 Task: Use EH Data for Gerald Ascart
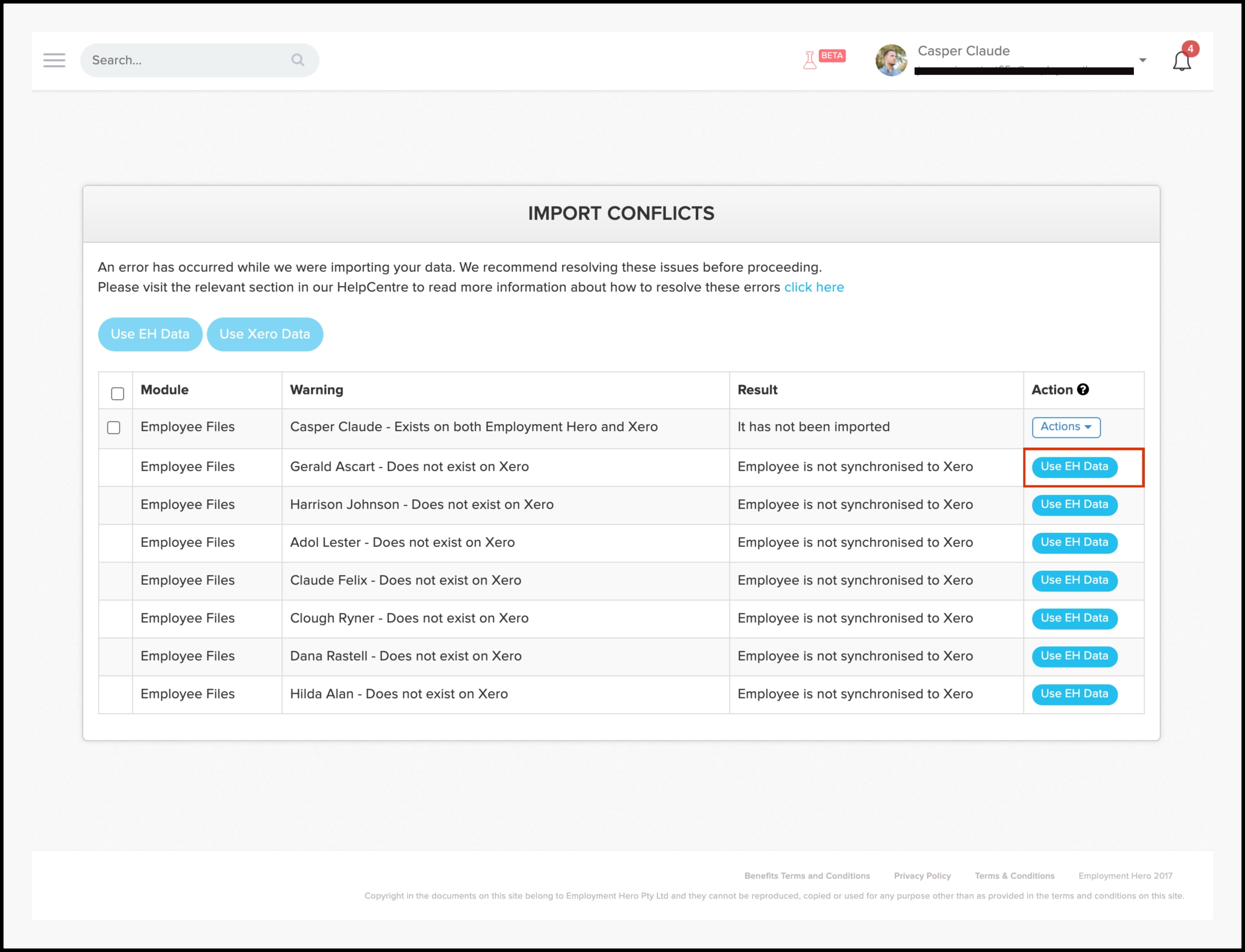click(x=1074, y=467)
